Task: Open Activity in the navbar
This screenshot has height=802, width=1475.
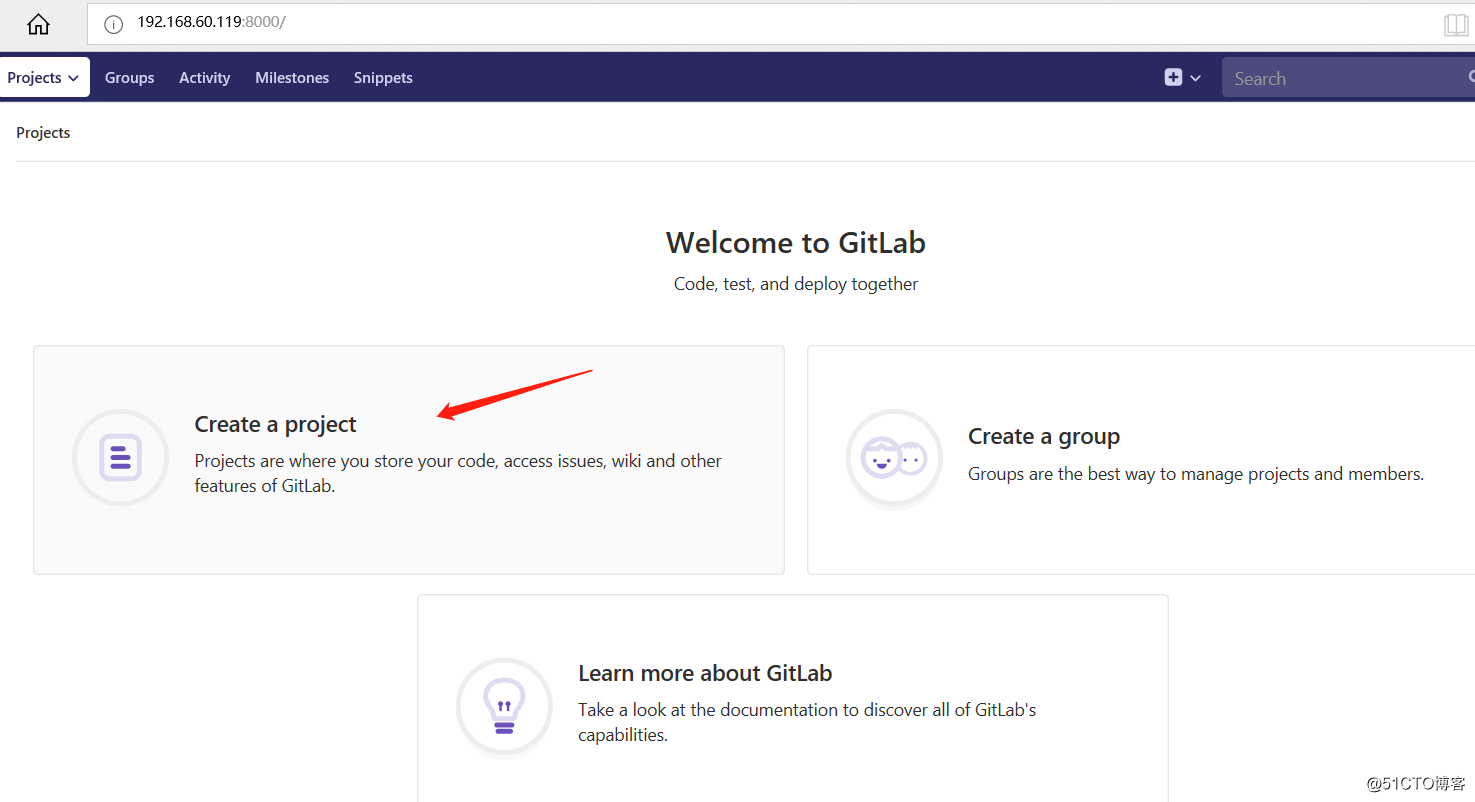Action: point(205,77)
